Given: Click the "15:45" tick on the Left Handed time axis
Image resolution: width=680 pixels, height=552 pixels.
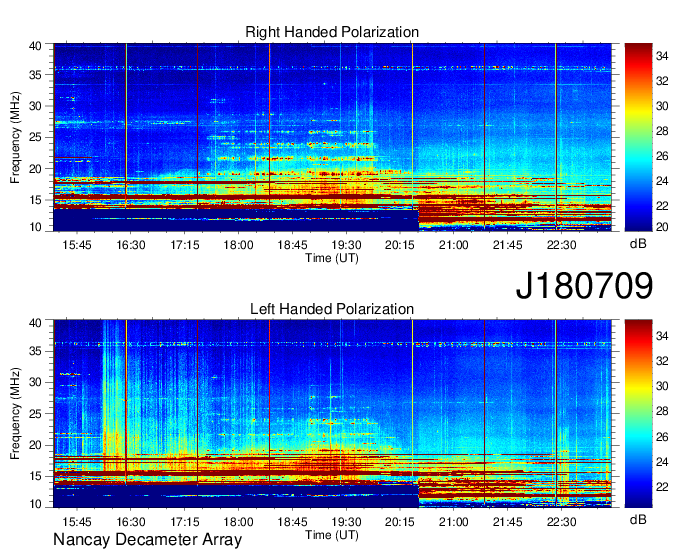Looking at the screenshot, I should click(77, 521).
